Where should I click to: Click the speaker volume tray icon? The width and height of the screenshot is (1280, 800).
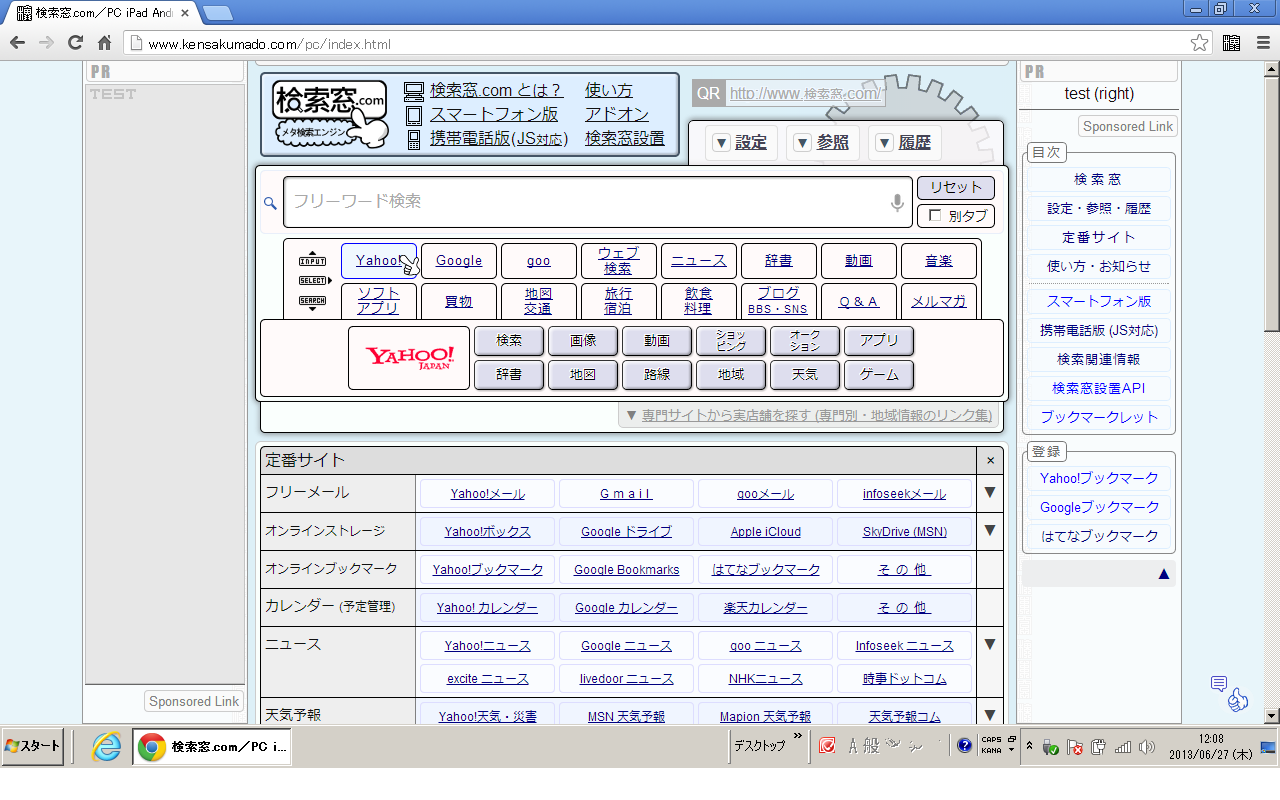click(1146, 747)
